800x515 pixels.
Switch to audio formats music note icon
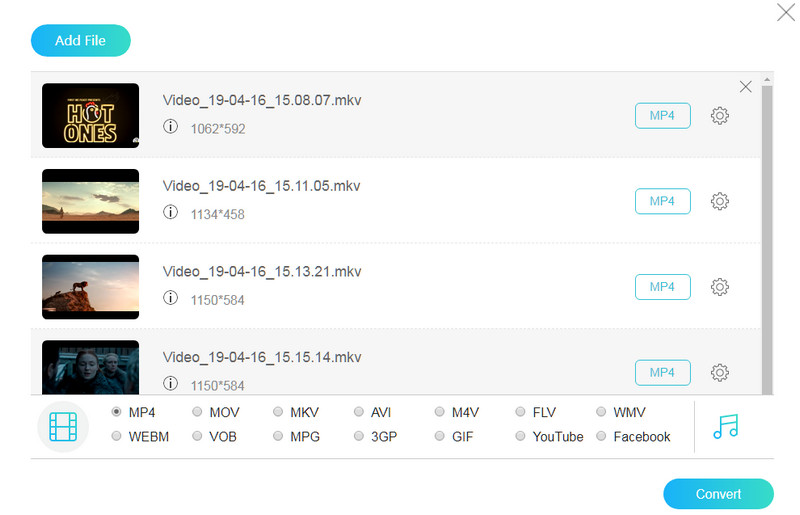click(725, 426)
